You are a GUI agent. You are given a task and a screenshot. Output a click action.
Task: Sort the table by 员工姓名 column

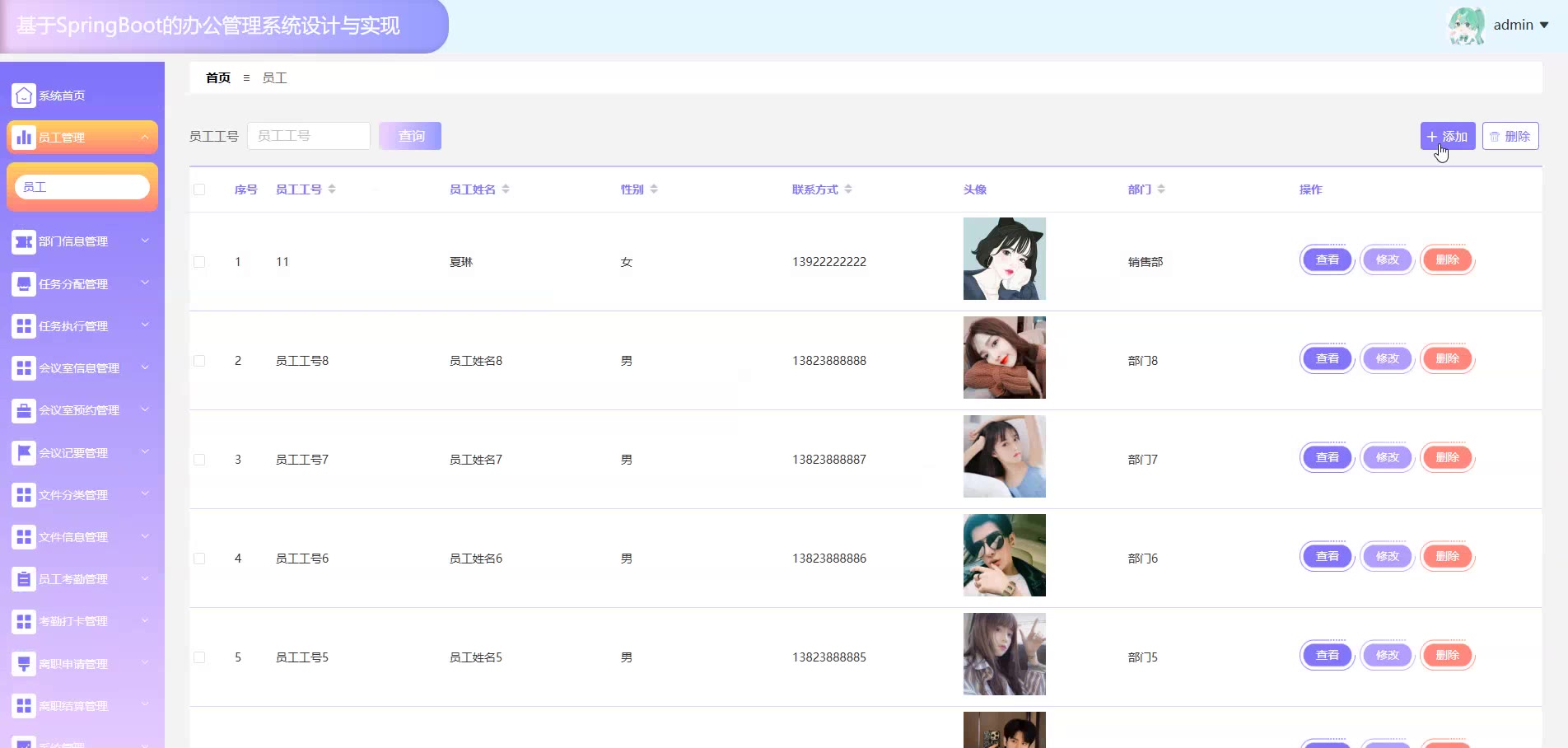tap(506, 189)
